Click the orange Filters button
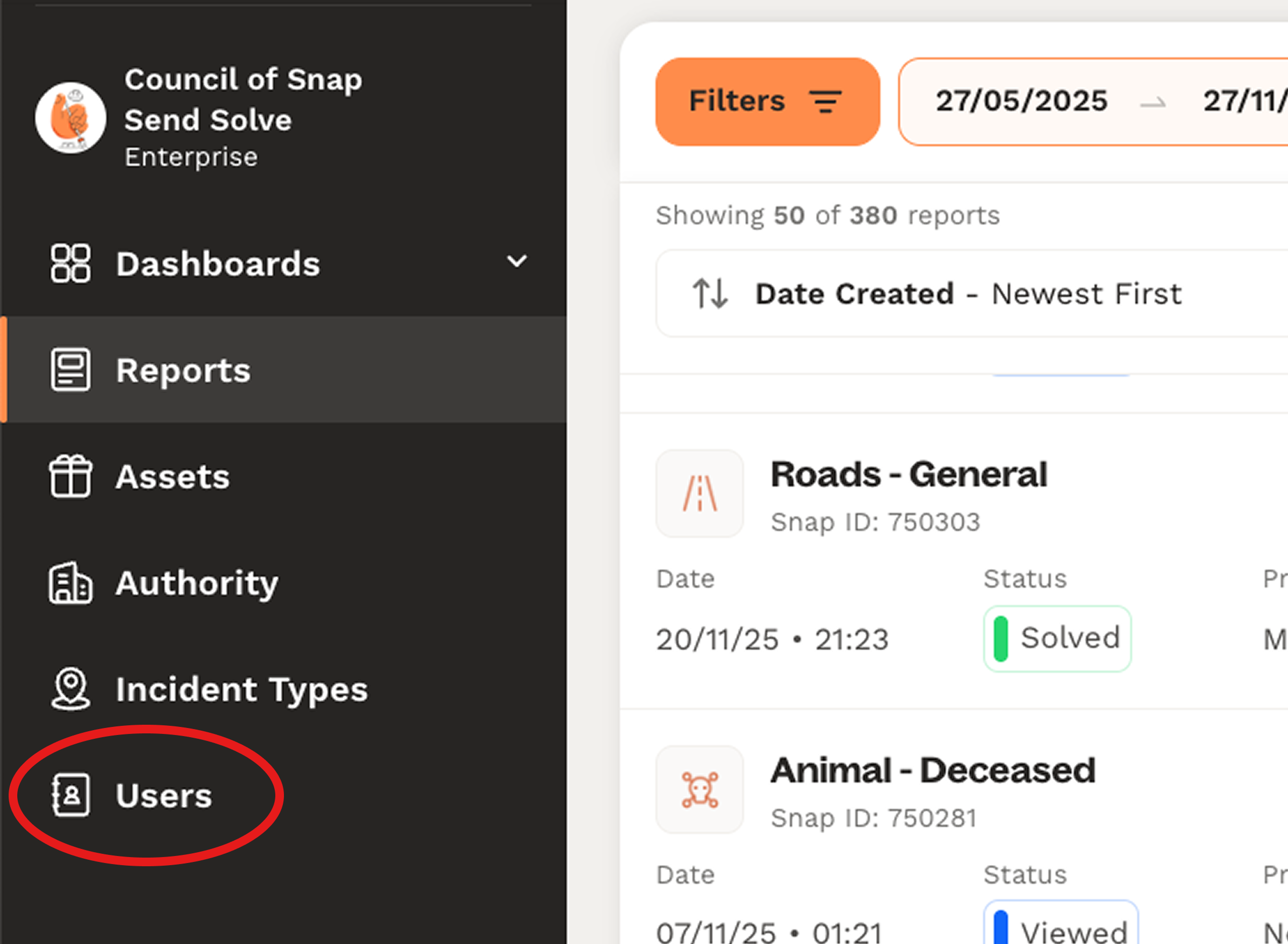Screen dimensions: 1288x944 (767, 101)
